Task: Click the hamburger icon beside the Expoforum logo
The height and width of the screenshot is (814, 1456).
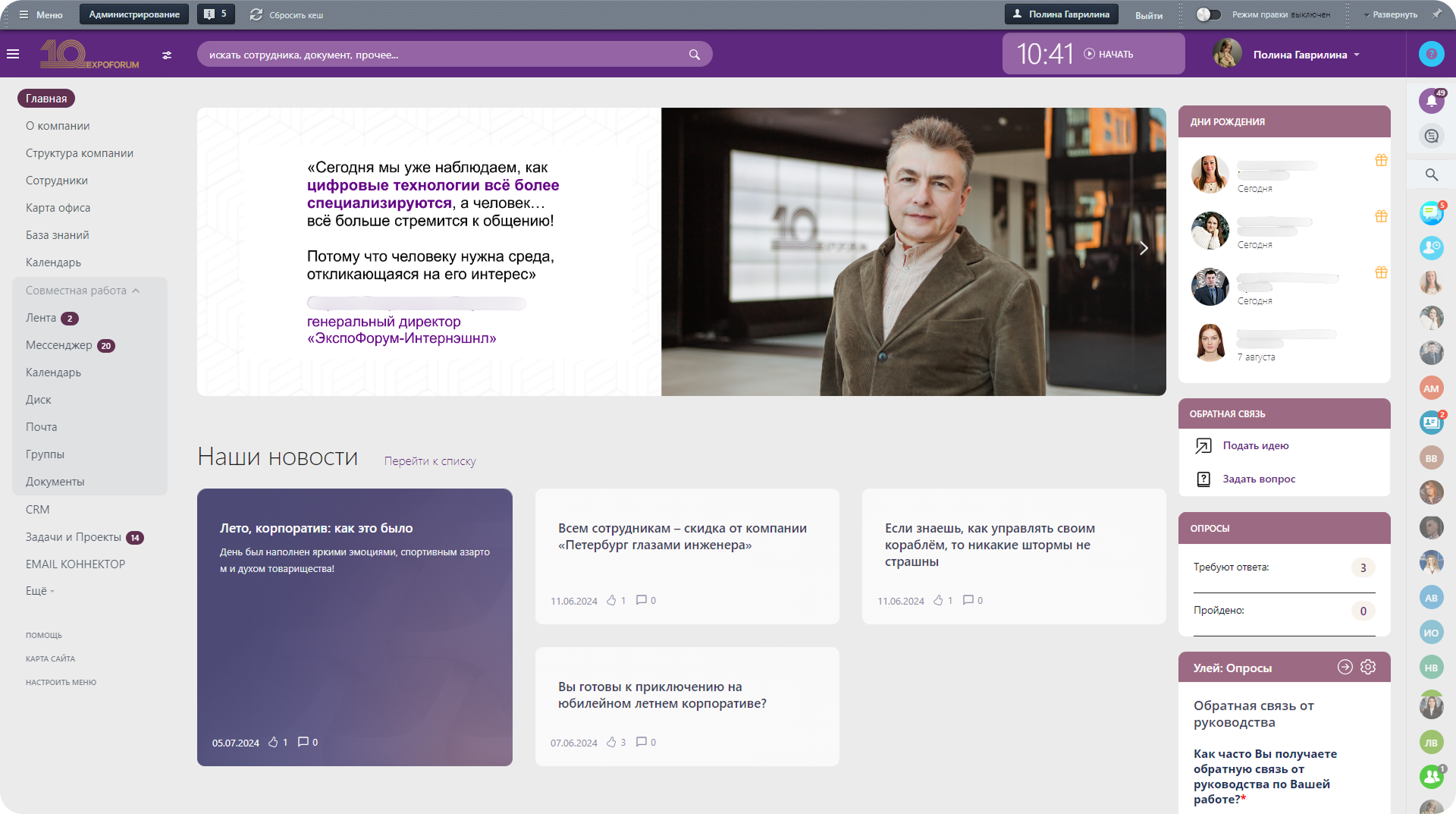Action: 13,55
